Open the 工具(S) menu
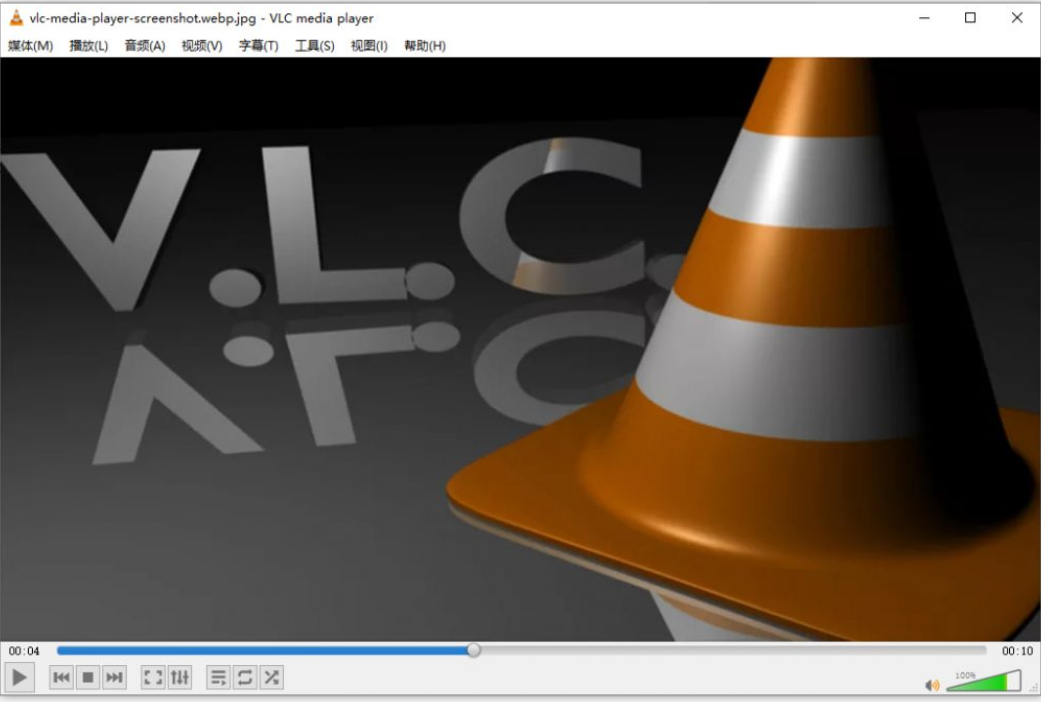 tap(315, 46)
